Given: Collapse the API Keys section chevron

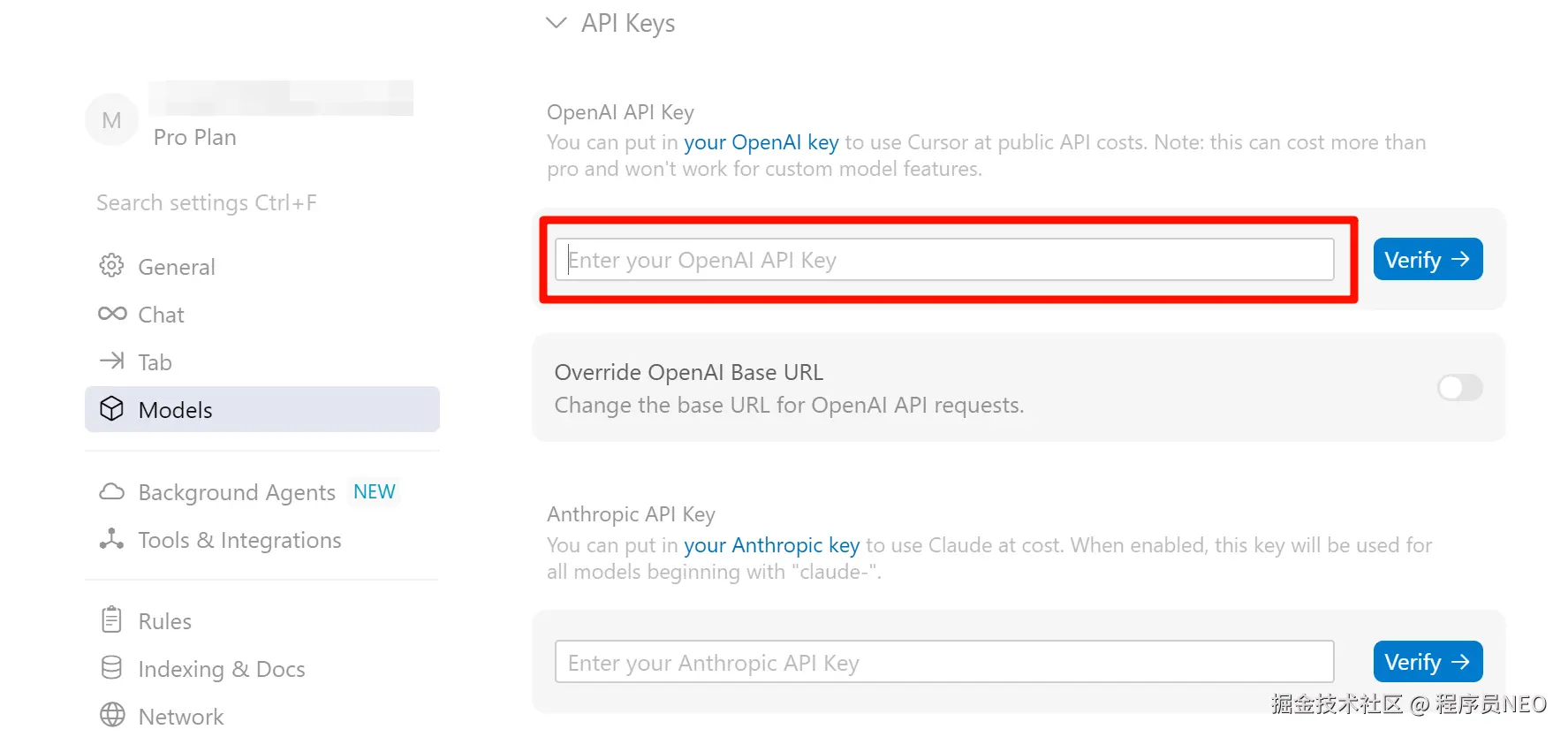Looking at the screenshot, I should tap(556, 23).
